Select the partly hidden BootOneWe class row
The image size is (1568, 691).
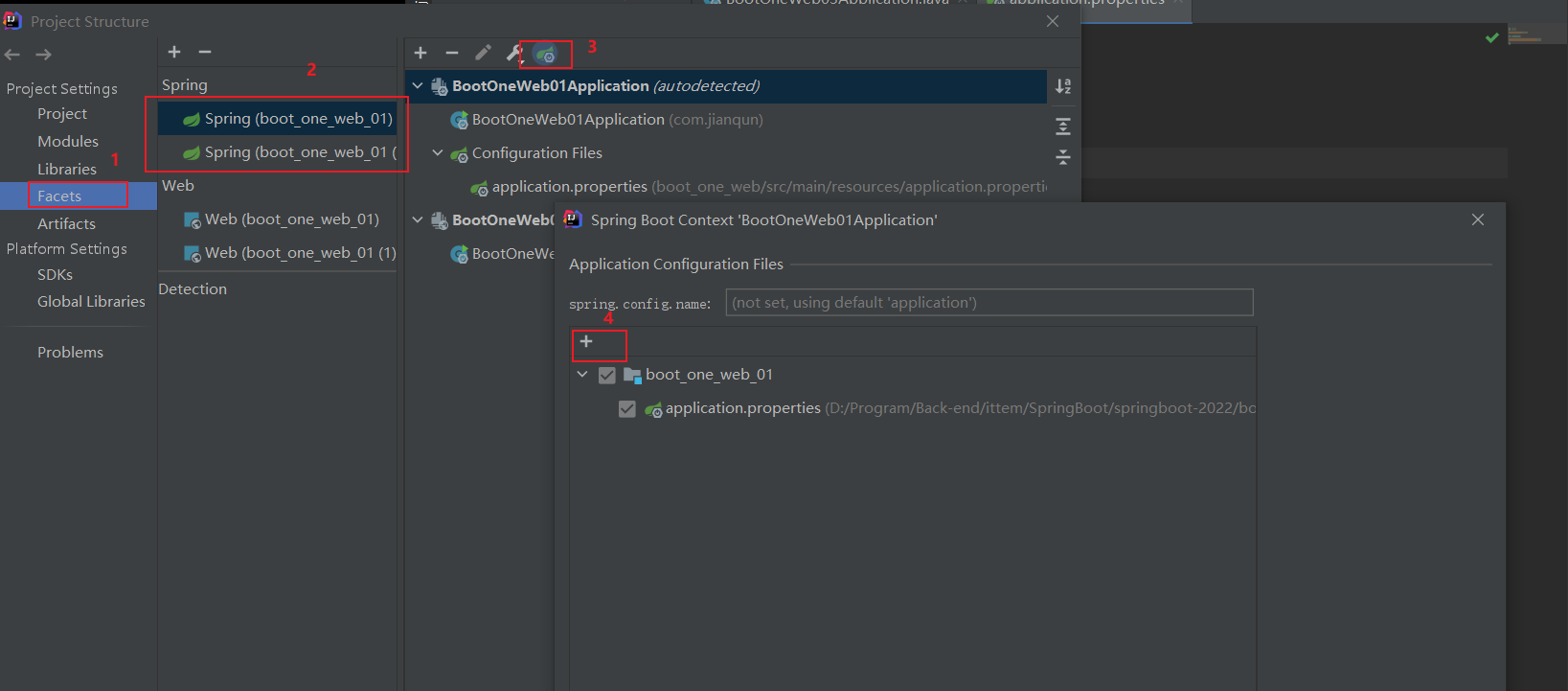[503, 254]
